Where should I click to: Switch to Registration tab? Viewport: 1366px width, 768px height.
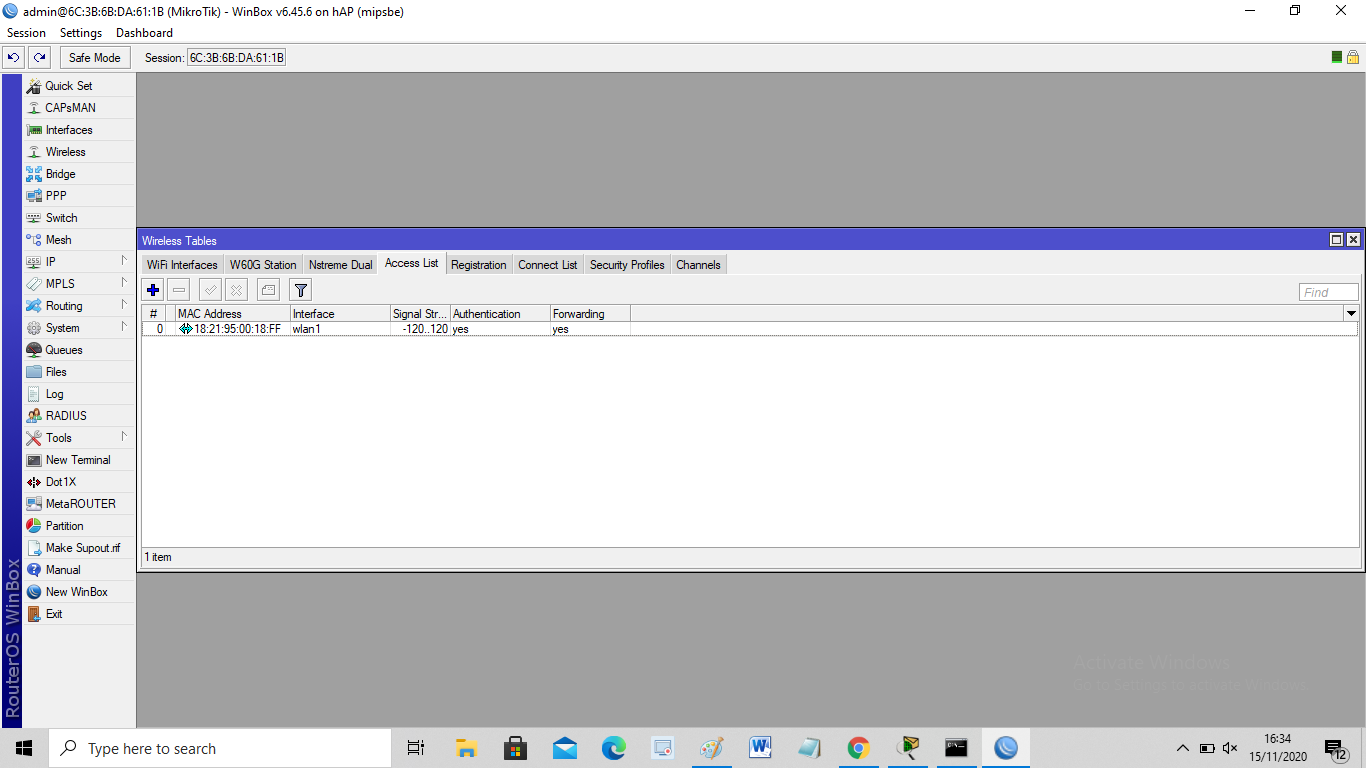tap(479, 265)
